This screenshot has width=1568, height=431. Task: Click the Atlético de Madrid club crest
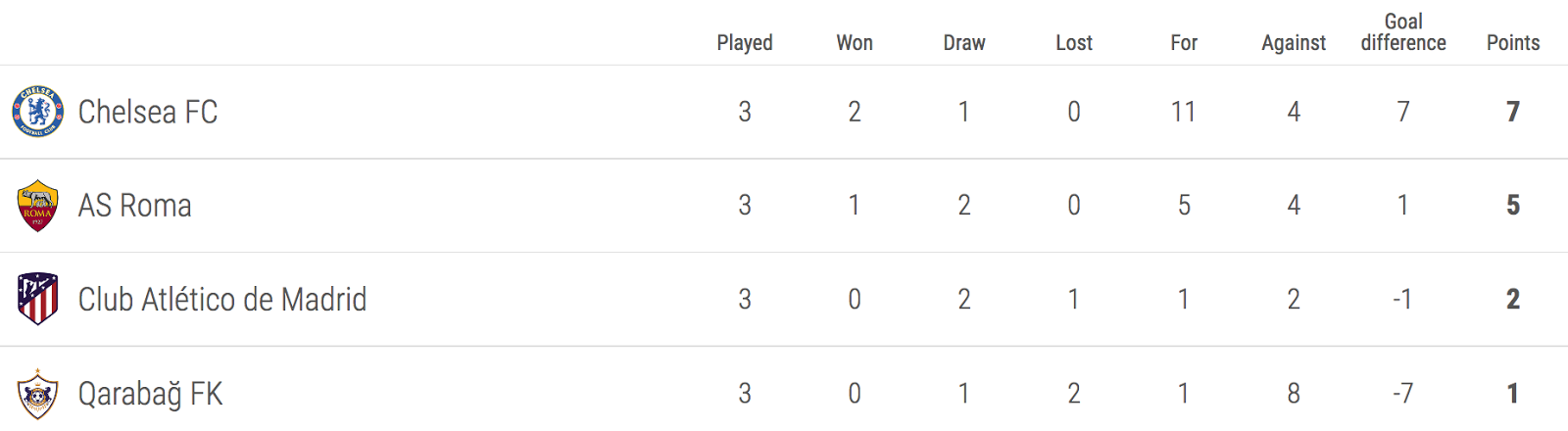[x=38, y=299]
